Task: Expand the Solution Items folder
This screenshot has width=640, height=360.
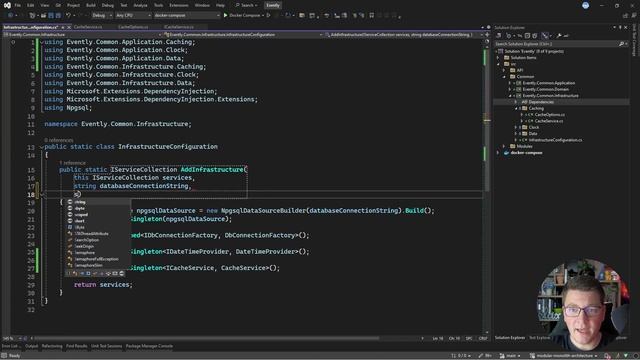Action: tap(498, 58)
